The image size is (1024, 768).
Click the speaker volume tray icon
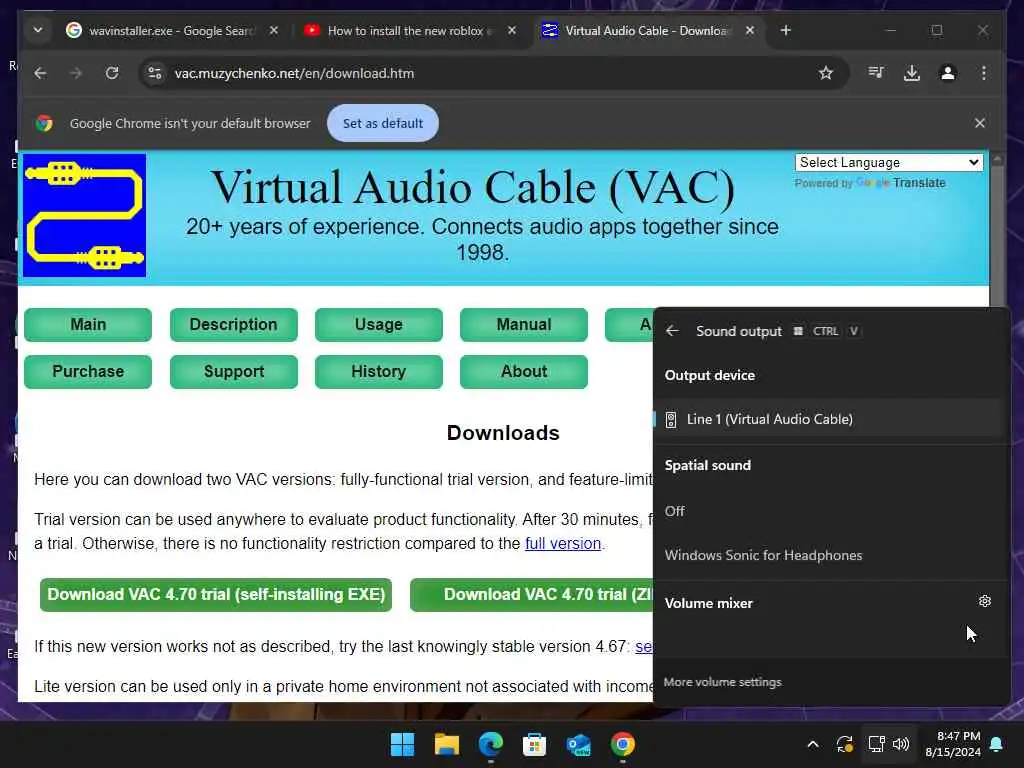(901, 744)
